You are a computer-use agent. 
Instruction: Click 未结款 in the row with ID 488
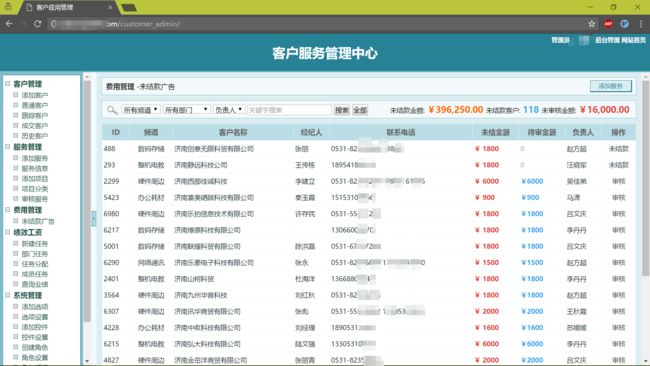[x=618, y=149]
